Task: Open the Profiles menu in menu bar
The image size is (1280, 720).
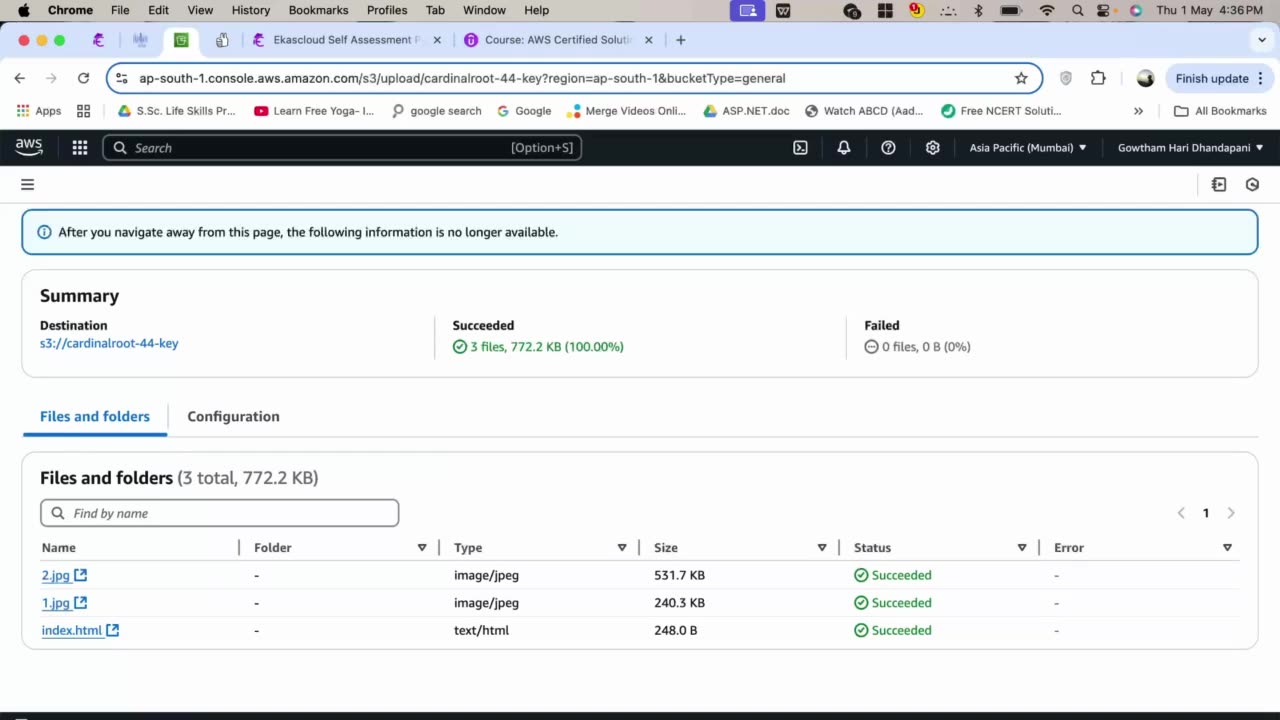Action: [x=387, y=10]
